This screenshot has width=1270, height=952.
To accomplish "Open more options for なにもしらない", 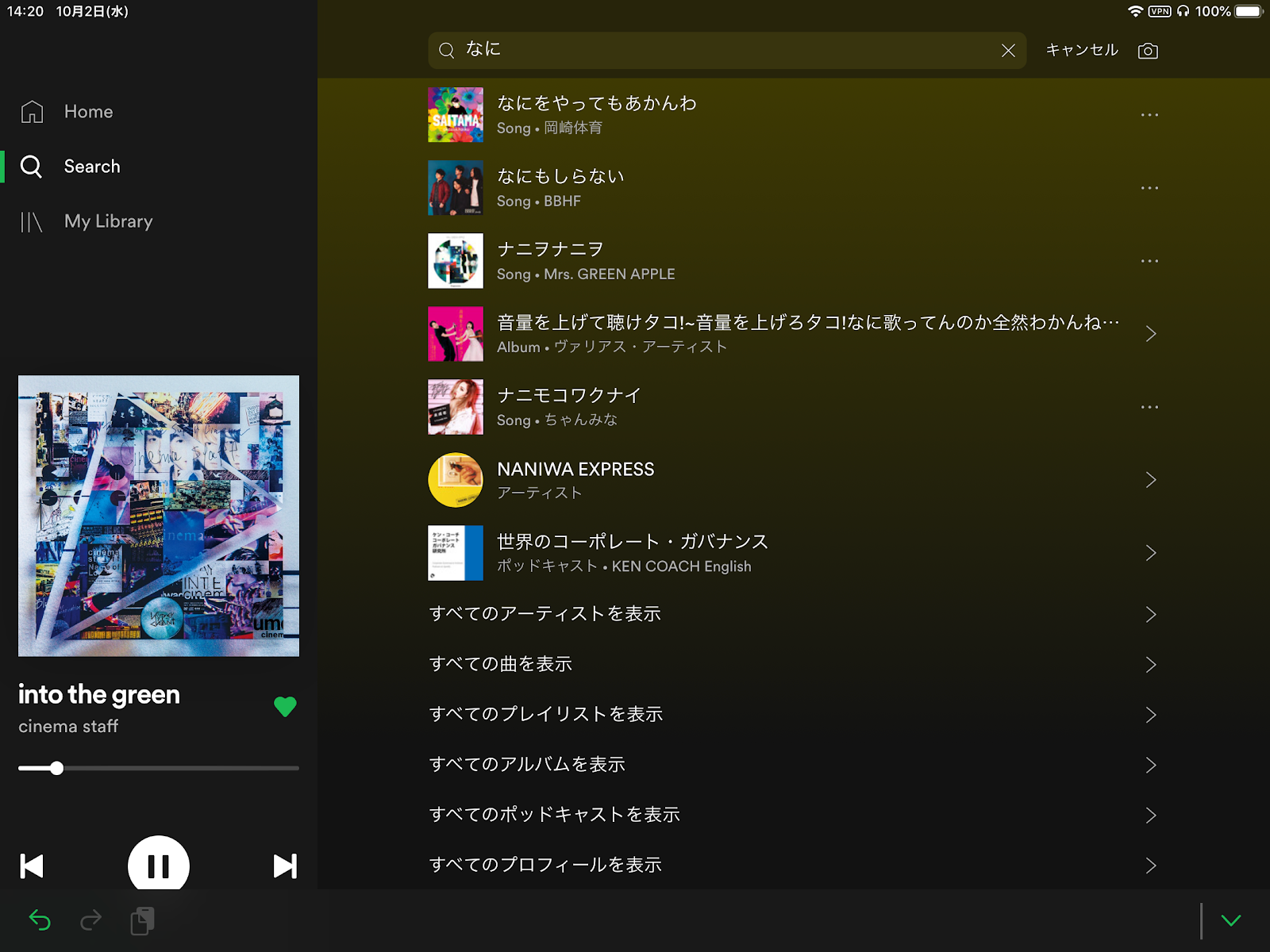I will pyautogui.click(x=1149, y=188).
